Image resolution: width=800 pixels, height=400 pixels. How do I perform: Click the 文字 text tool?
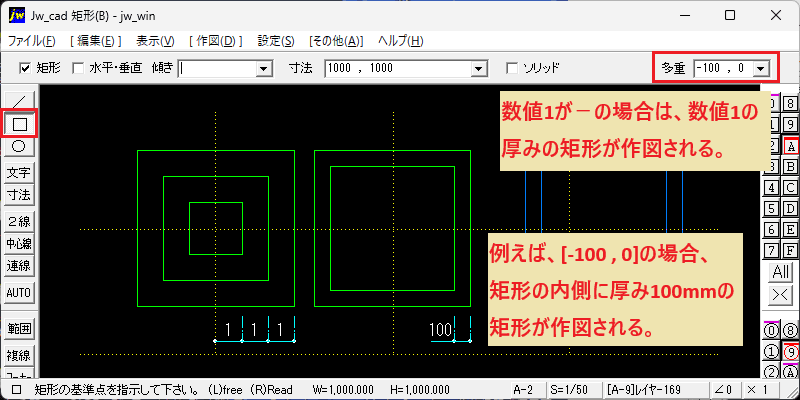tap(18, 173)
